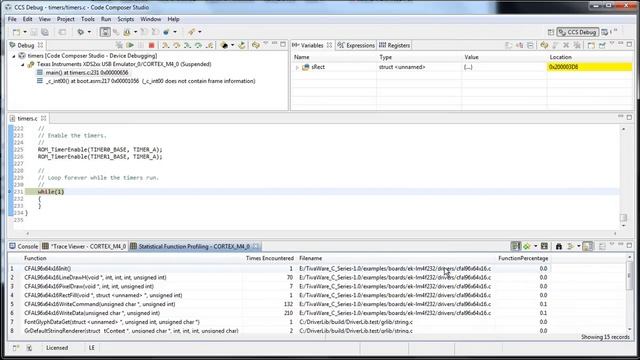This screenshot has width=640, height=360.
Task: Click the Suspend (pause) debug button
Action: pyautogui.click(x=141, y=45)
